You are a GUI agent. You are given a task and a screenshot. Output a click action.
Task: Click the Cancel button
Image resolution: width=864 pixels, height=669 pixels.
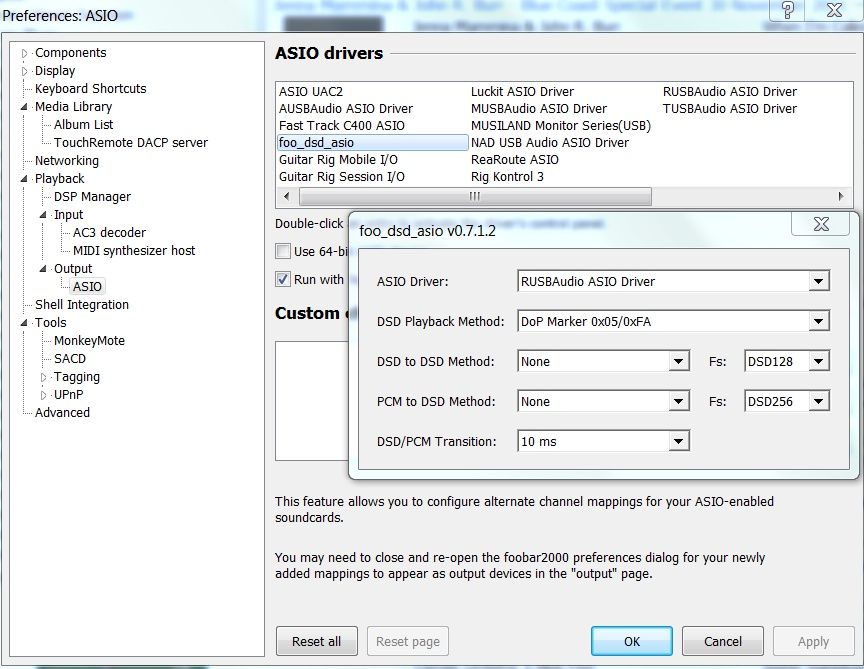(723, 641)
